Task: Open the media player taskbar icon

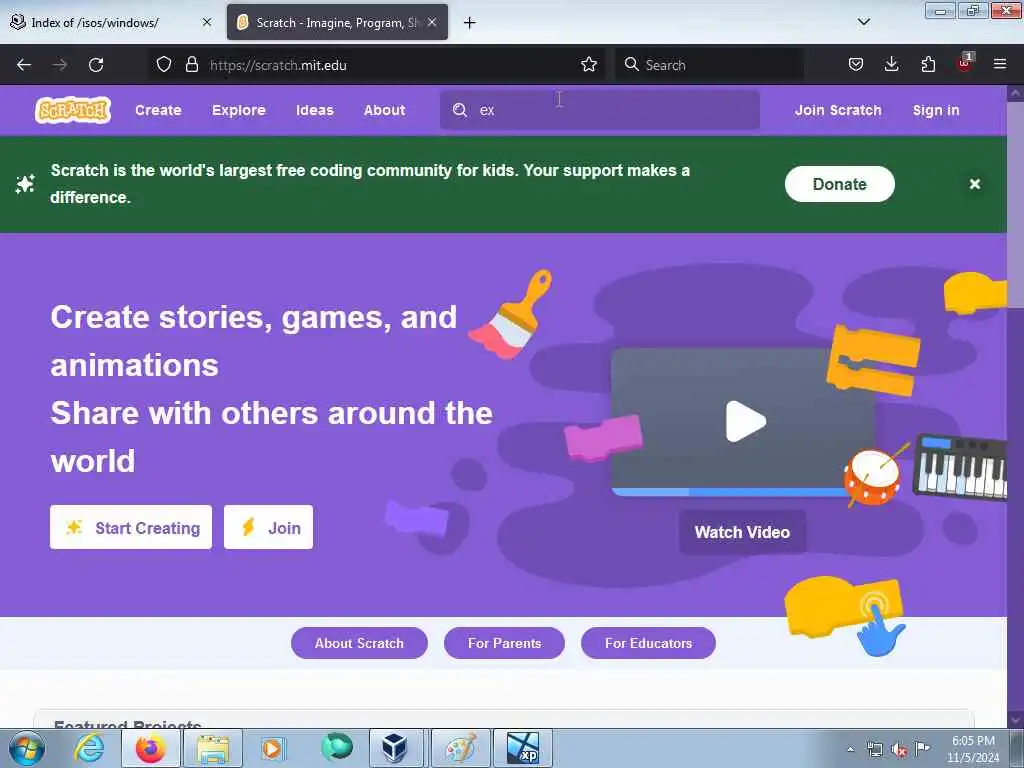Action: 272,749
